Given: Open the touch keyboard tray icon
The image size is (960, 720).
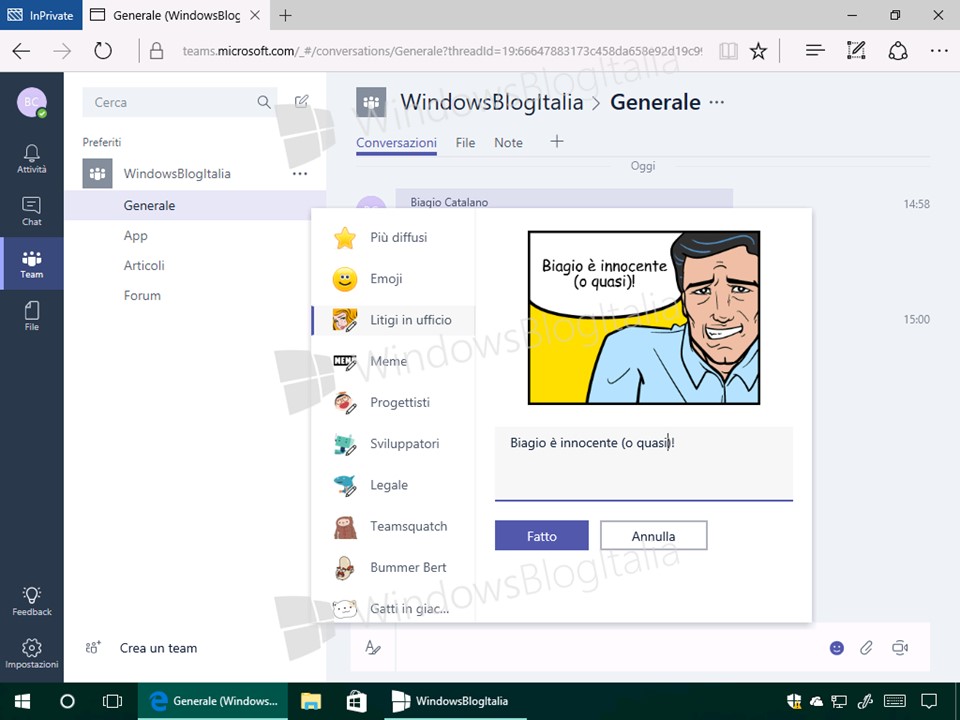Looking at the screenshot, I should [x=895, y=700].
